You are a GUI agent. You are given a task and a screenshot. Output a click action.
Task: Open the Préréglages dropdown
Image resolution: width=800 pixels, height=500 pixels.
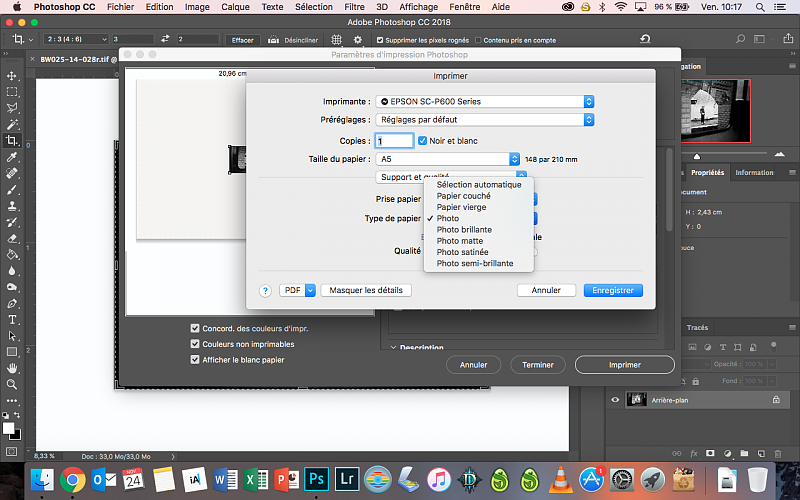point(485,120)
